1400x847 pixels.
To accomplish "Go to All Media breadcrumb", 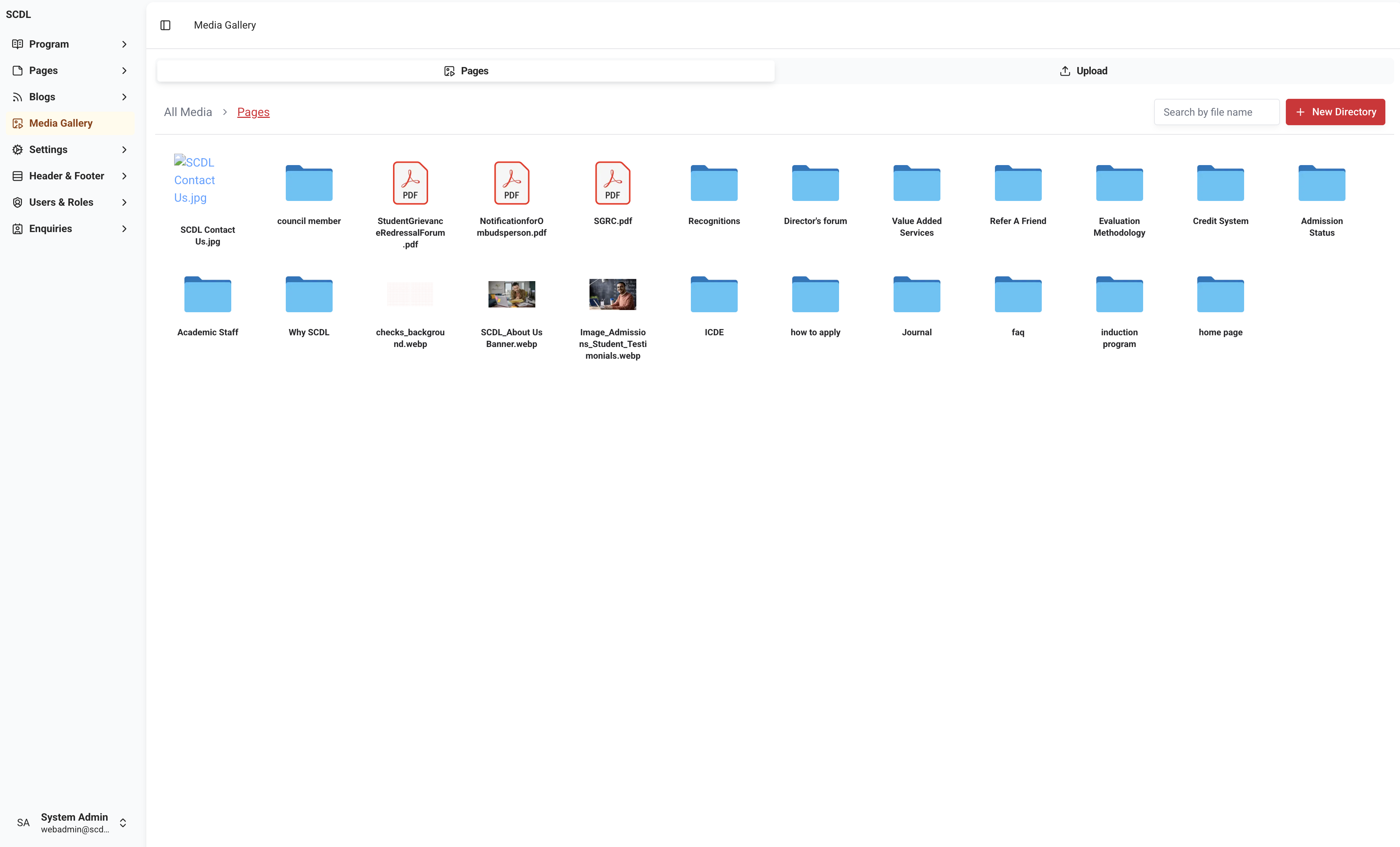I will pos(187,112).
